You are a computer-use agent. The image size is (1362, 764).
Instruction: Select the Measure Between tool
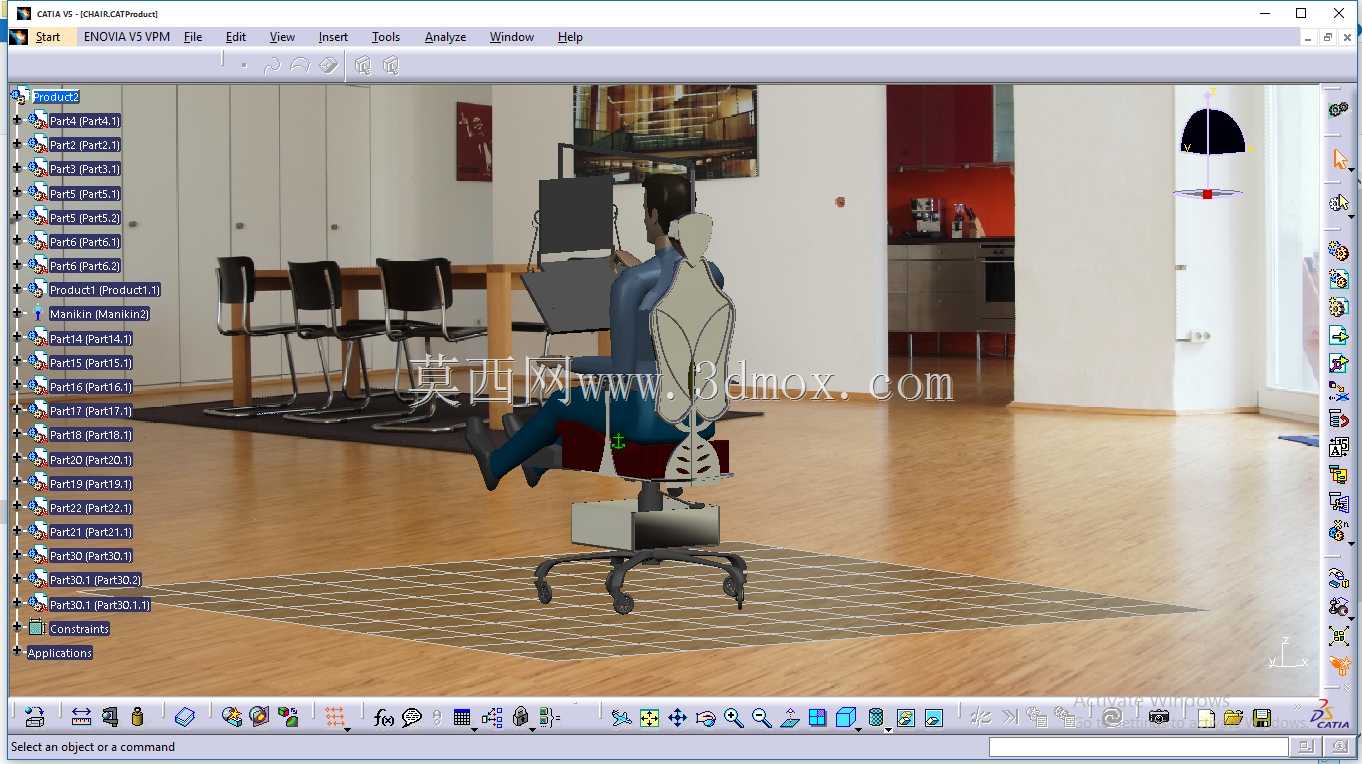coord(82,717)
